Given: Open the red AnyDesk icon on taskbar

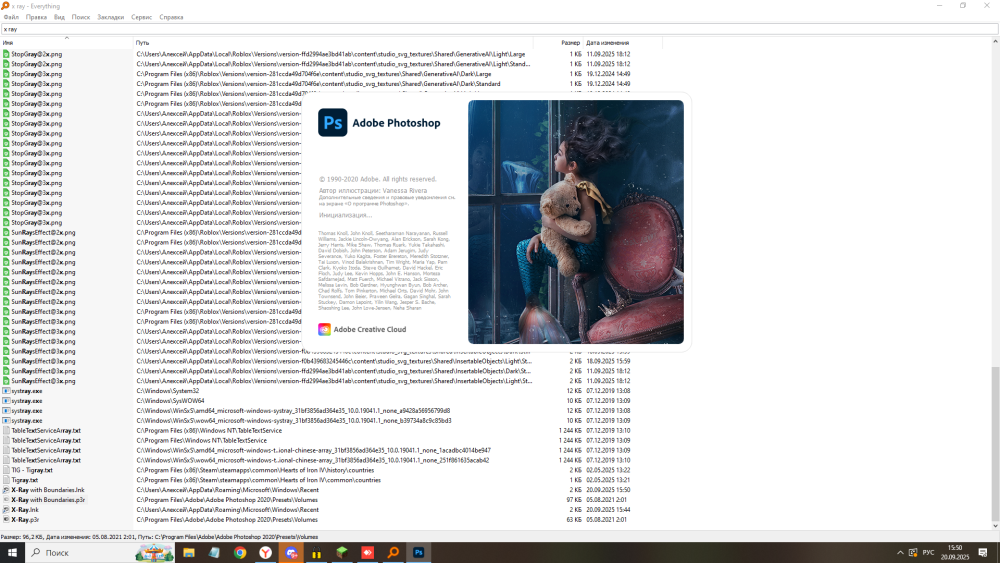Looking at the screenshot, I should (x=367, y=553).
